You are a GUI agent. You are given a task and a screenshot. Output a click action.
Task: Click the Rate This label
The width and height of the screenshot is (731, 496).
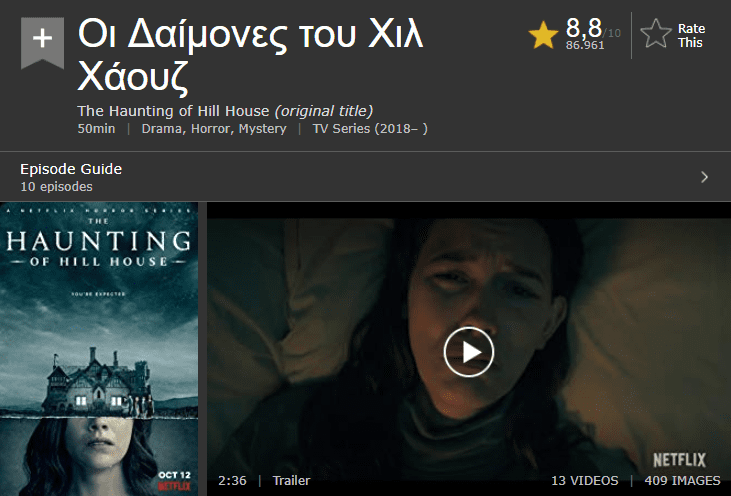click(691, 35)
